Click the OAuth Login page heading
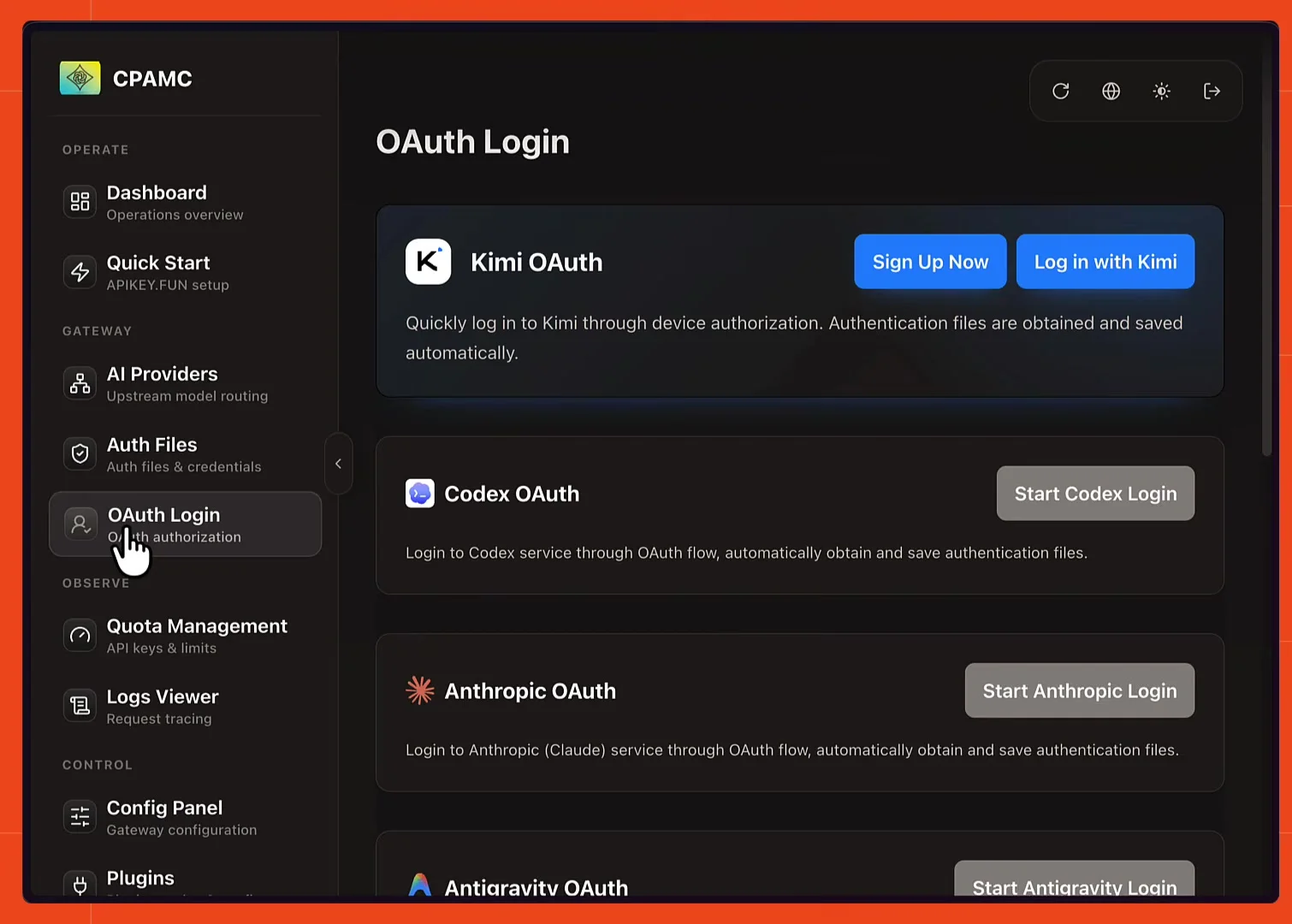 coord(473,142)
